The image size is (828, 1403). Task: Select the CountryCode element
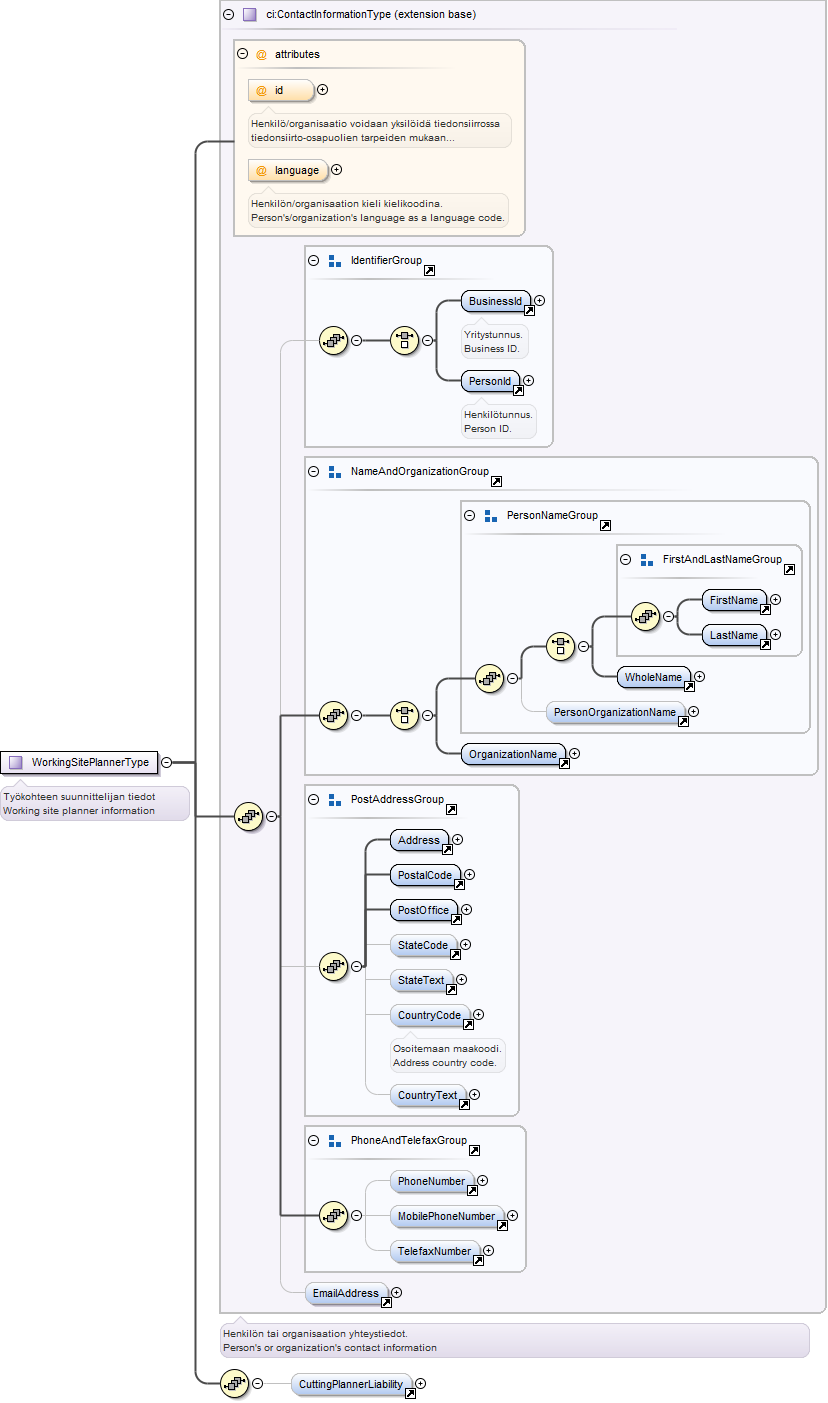[x=430, y=1016]
